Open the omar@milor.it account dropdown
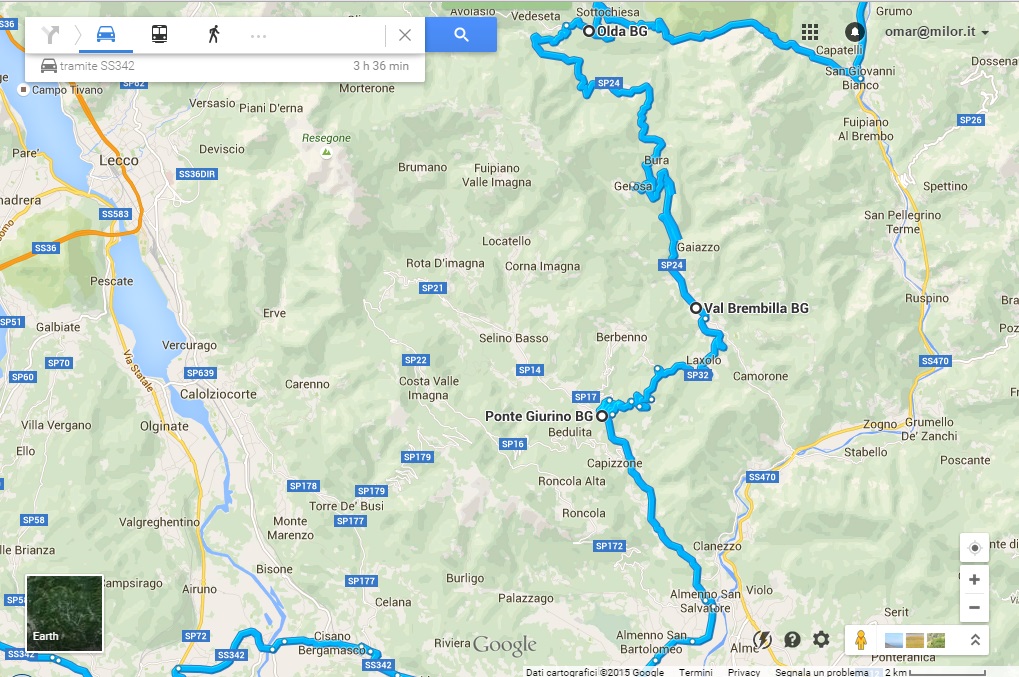This screenshot has height=677, width=1019. [x=936, y=31]
